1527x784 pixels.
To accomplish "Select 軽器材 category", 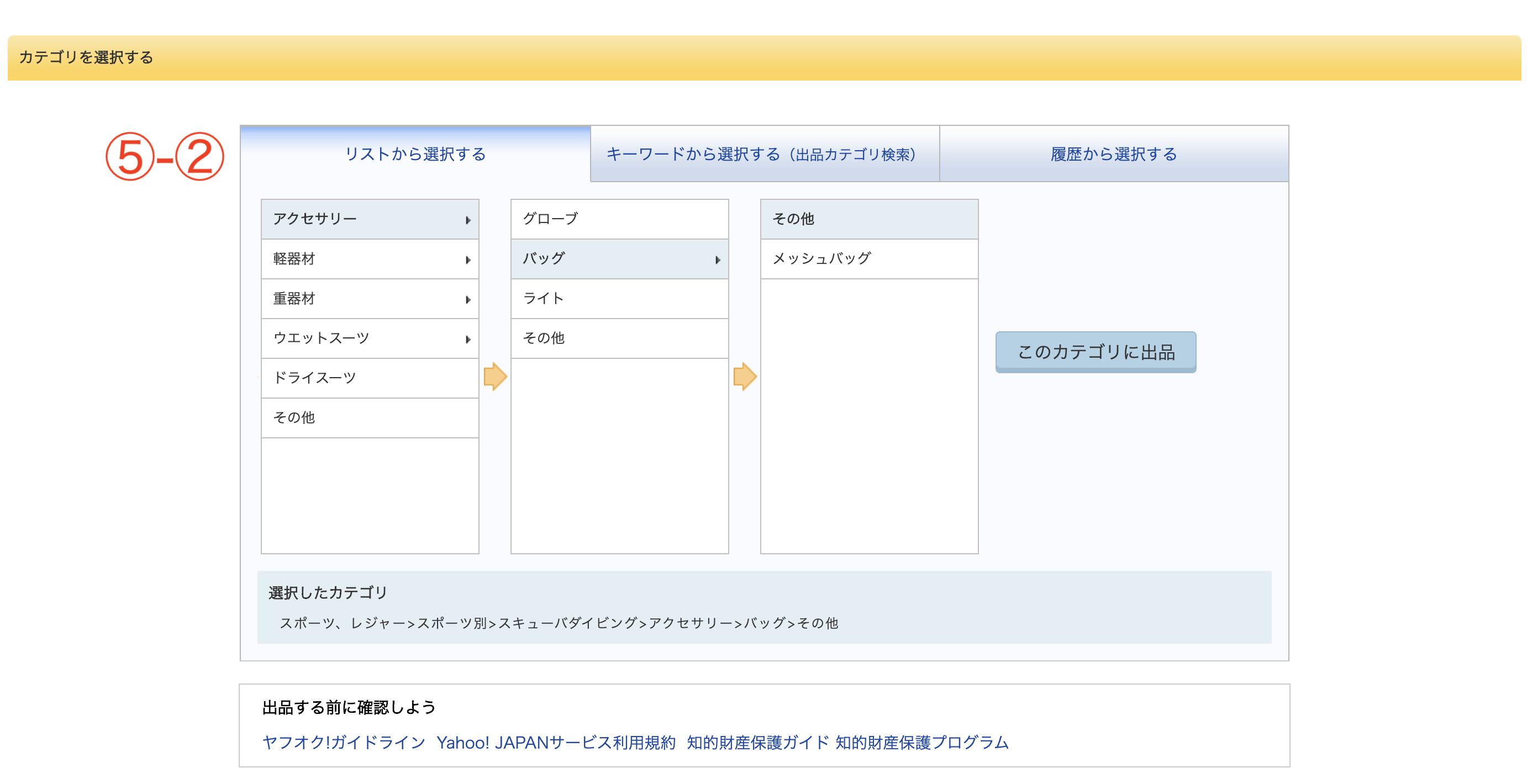I will click(370, 259).
